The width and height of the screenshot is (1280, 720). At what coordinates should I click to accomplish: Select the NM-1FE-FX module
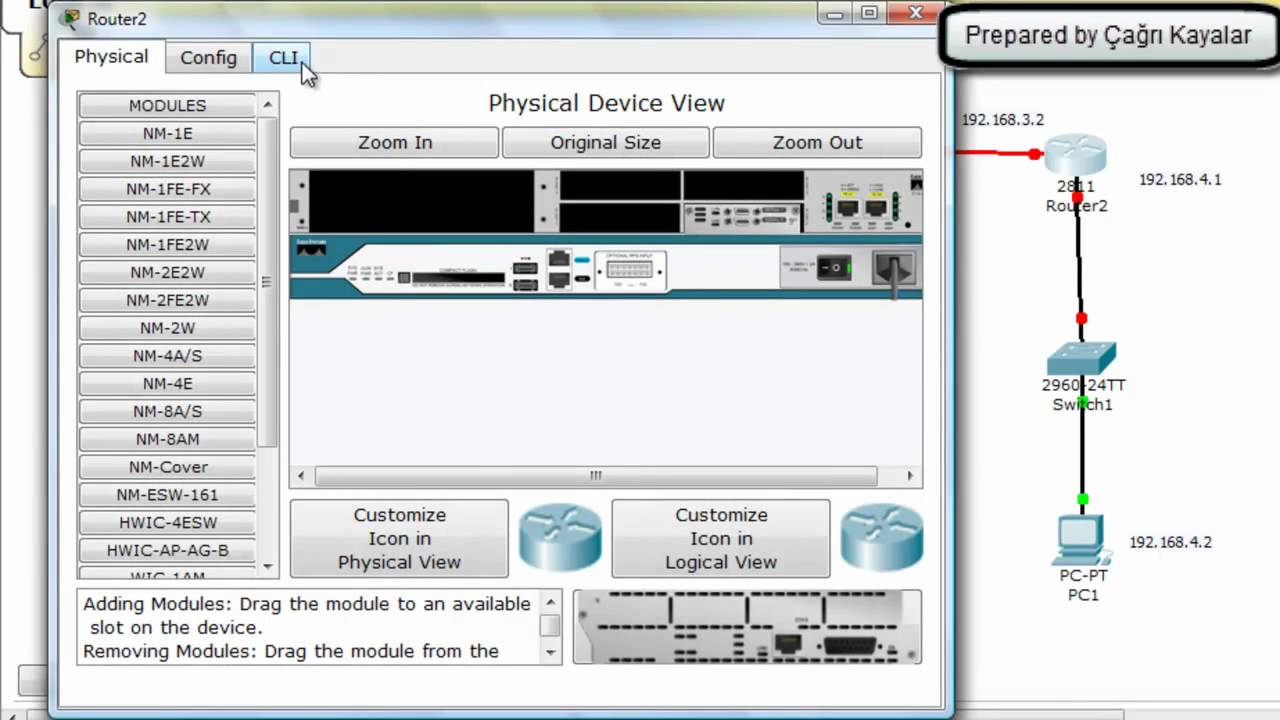point(167,189)
